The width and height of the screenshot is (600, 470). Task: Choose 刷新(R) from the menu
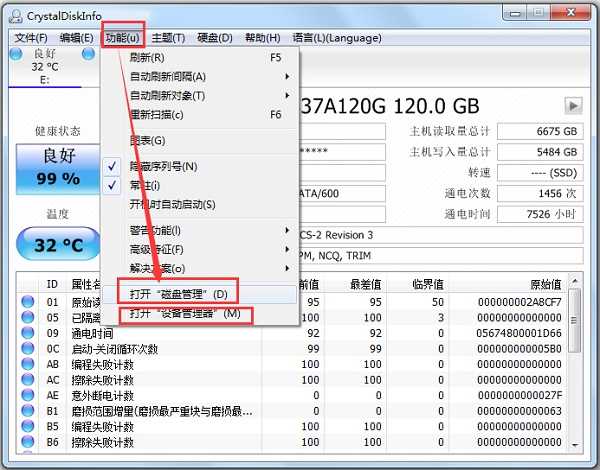coord(200,57)
